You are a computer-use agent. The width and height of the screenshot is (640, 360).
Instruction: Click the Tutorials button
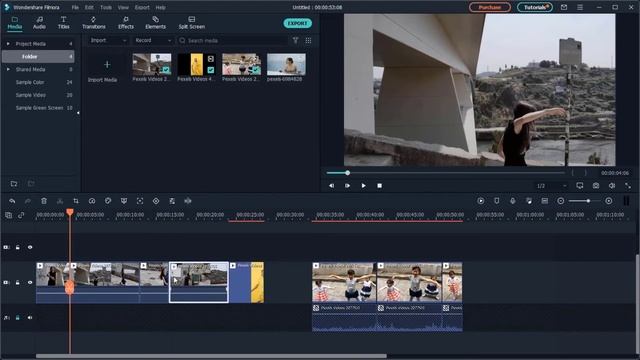(x=535, y=7)
